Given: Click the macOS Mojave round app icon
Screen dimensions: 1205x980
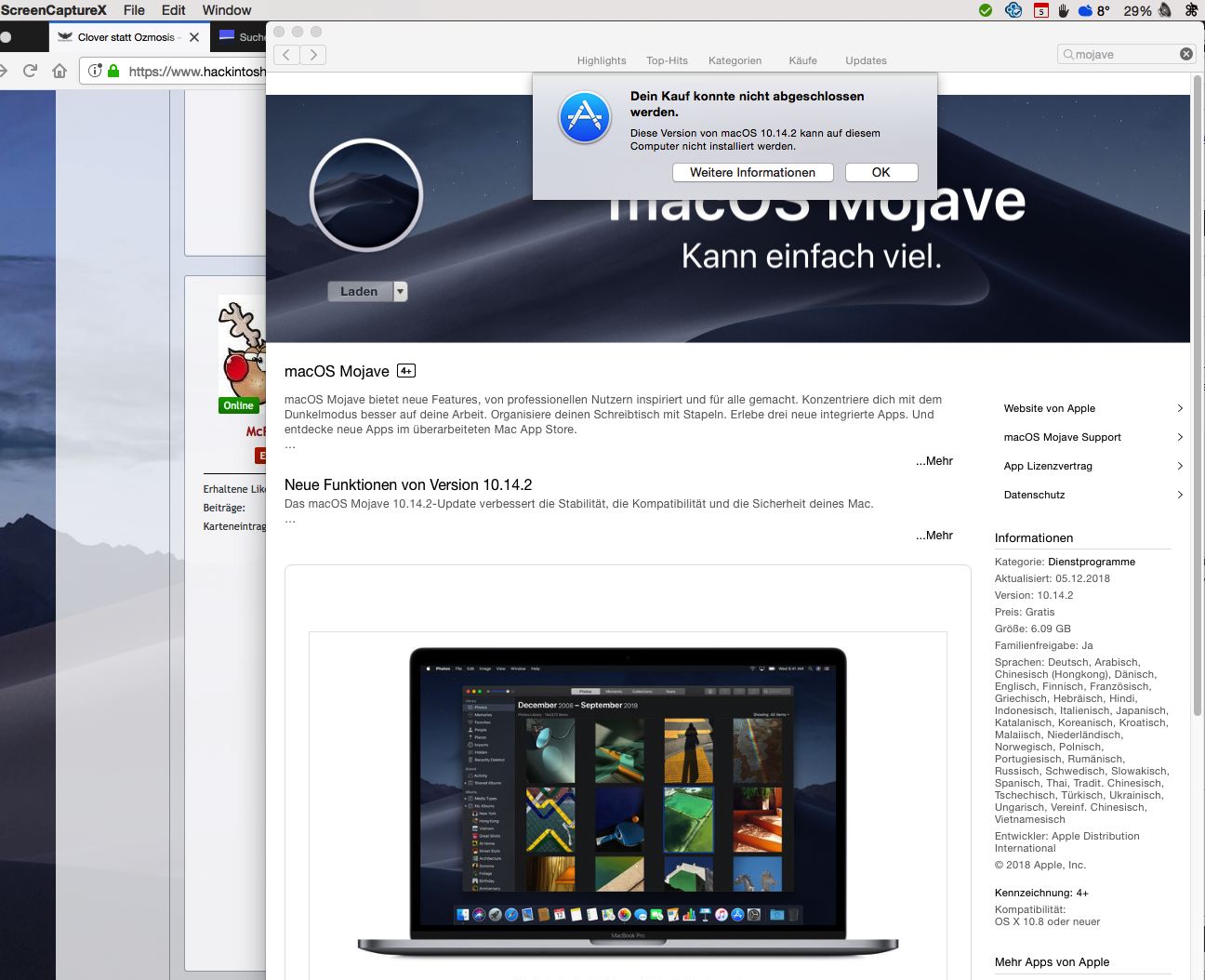Looking at the screenshot, I should 366,195.
